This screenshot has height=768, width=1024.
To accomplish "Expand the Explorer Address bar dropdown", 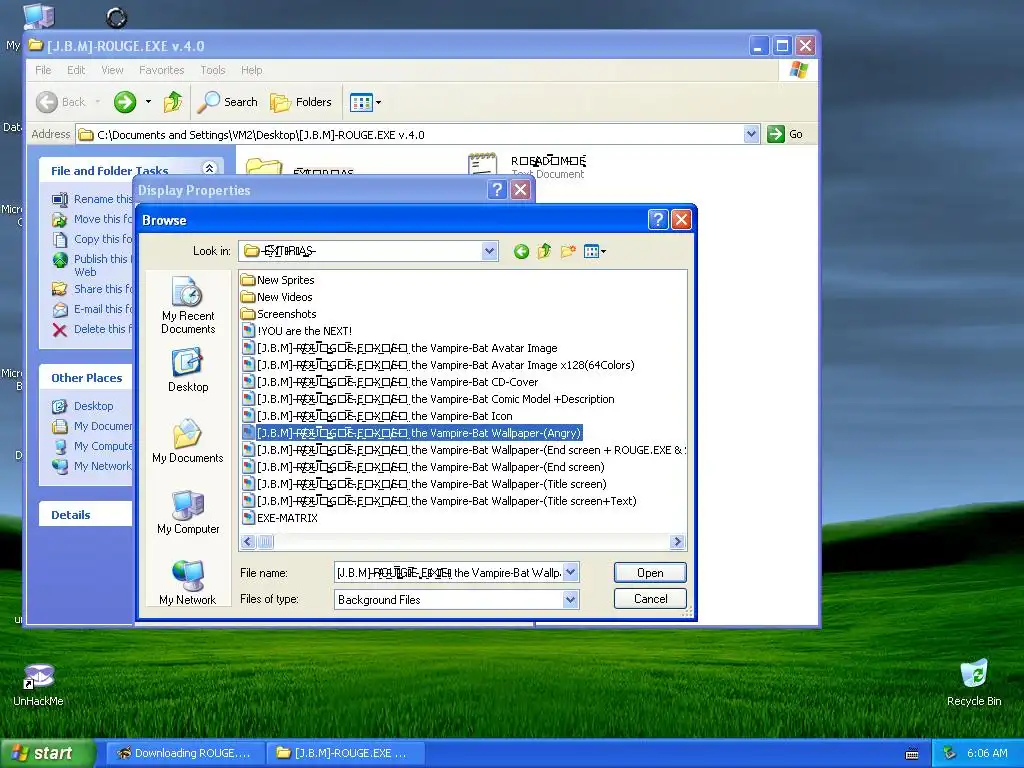I will pyautogui.click(x=751, y=134).
